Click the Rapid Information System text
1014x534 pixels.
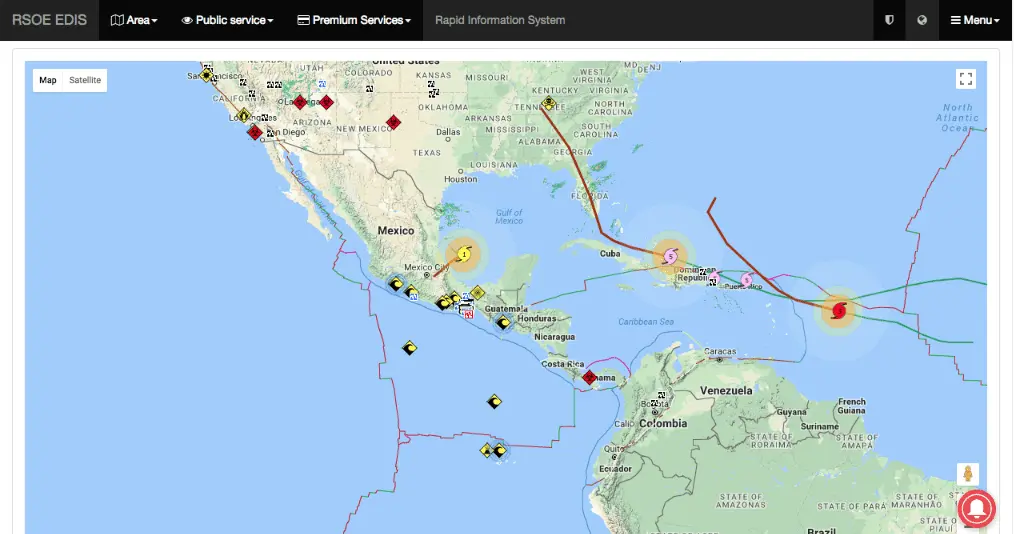pyautogui.click(x=500, y=20)
